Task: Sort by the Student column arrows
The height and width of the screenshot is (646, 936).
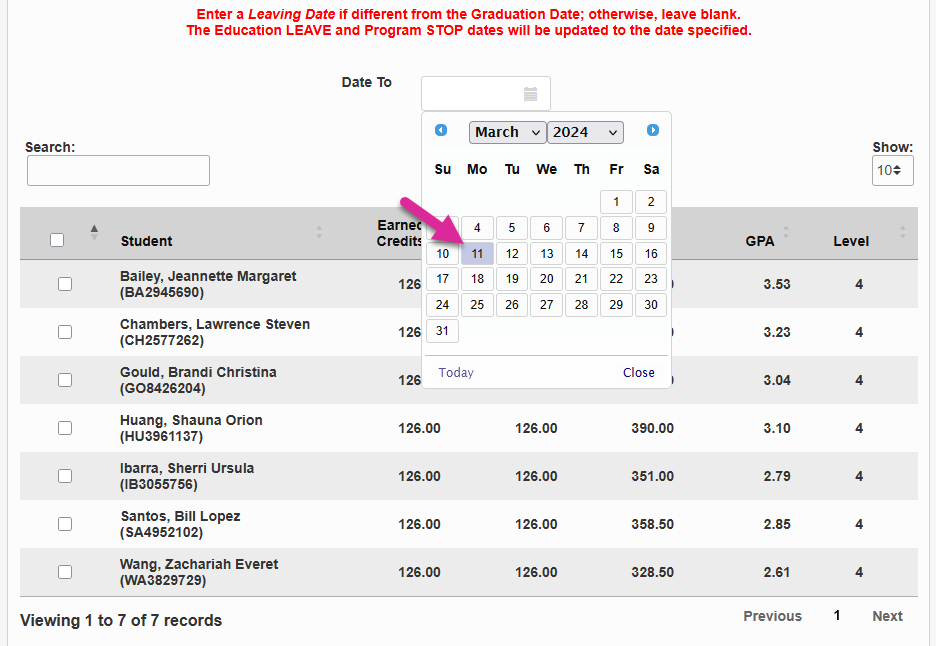Action: [319, 232]
